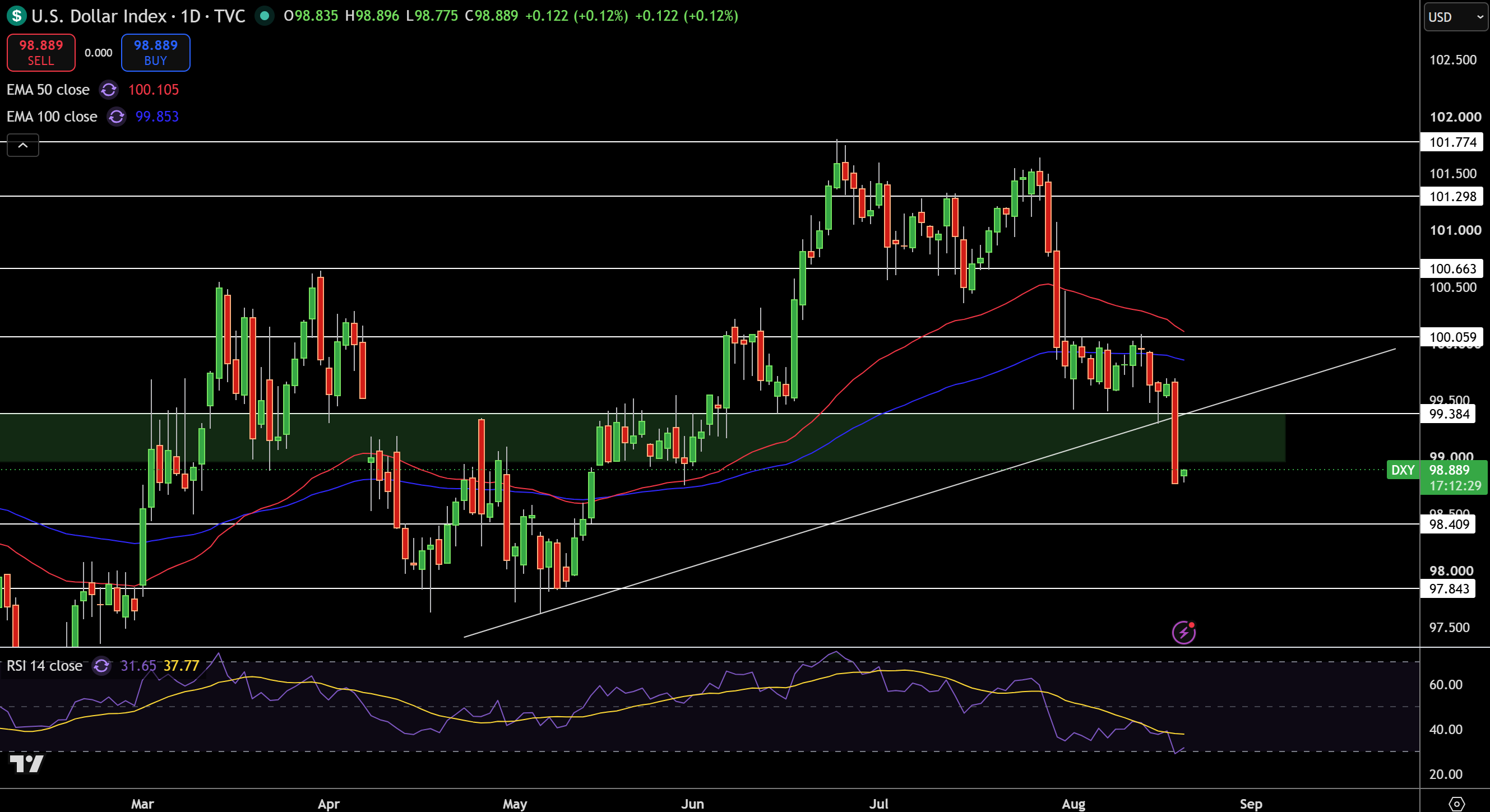Image resolution: width=1490 pixels, height=812 pixels.
Task: Select the RSI 14 close legend
Action: pyautogui.click(x=44, y=666)
